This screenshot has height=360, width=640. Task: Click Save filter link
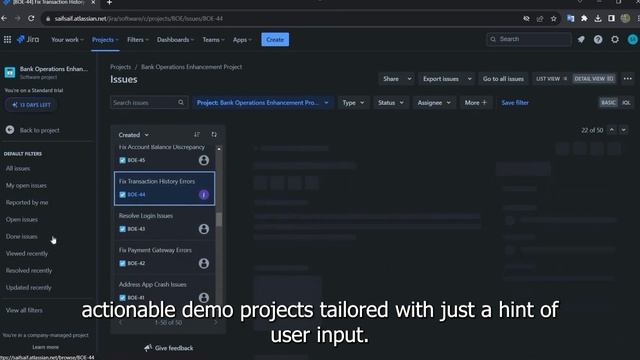pos(515,102)
